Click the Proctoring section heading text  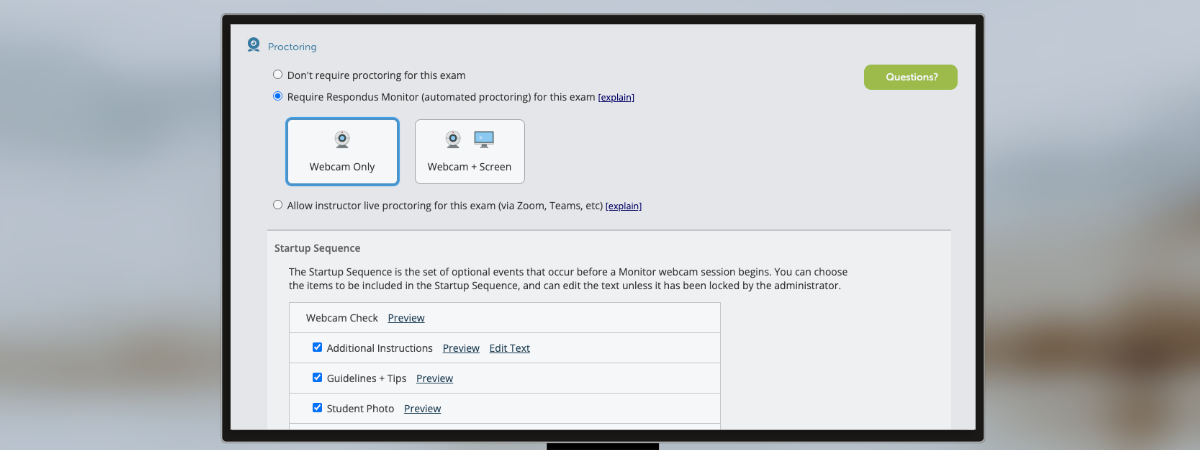292,46
